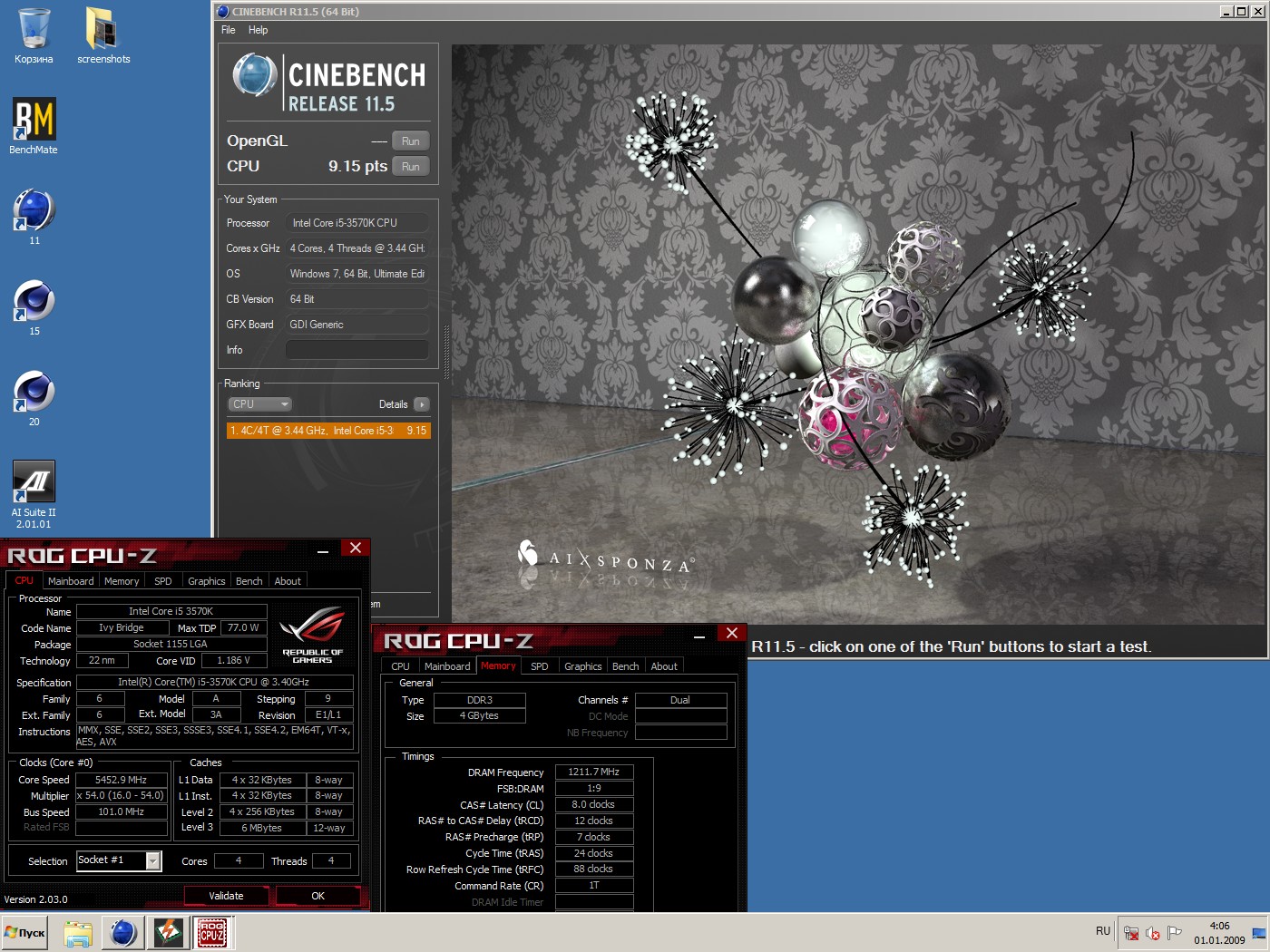
Task: Open the Cinebench shortcut labeled 11
Action: click(34, 216)
